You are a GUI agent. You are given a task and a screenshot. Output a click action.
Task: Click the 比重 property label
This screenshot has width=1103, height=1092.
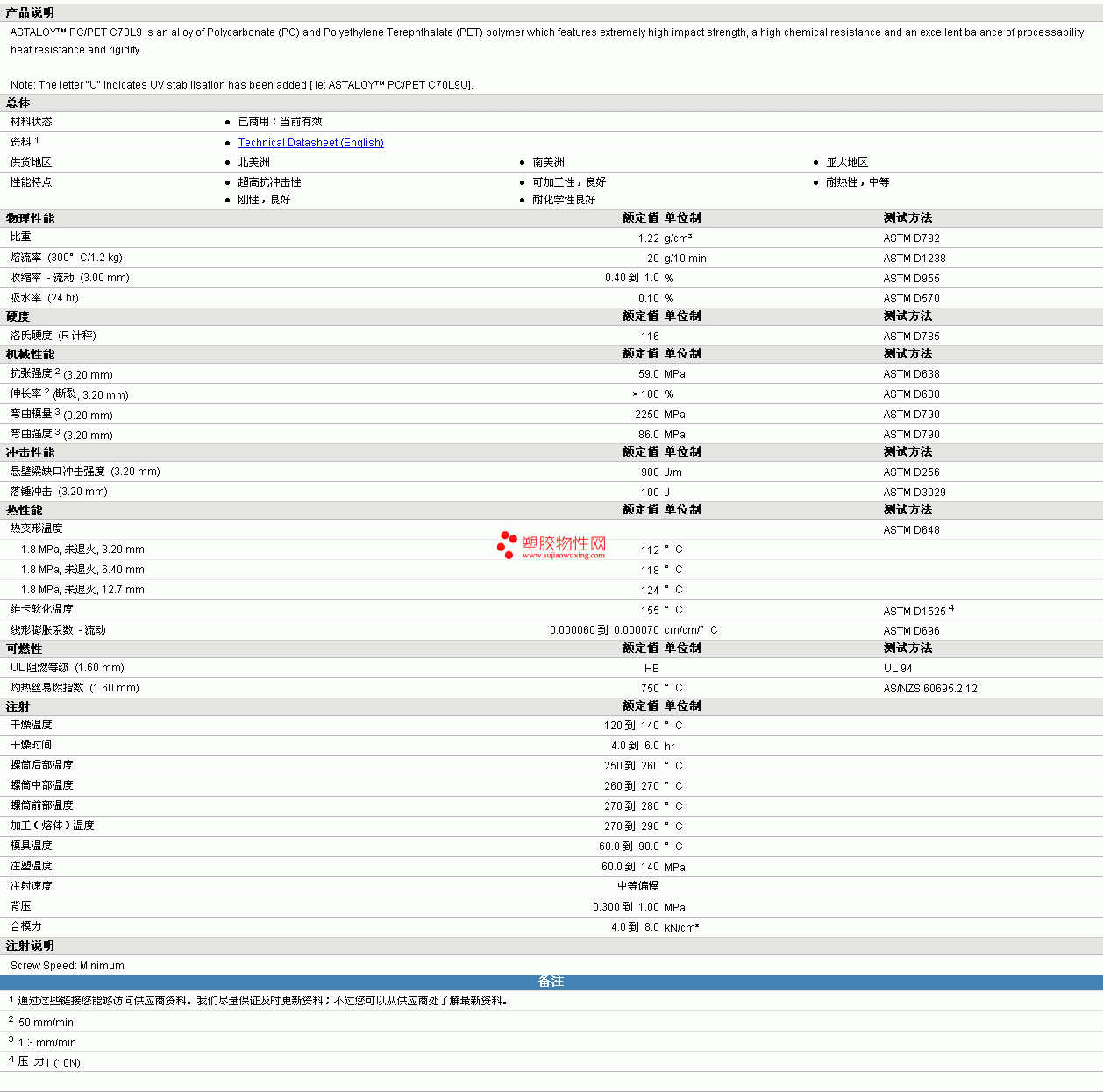click(21, 237)
